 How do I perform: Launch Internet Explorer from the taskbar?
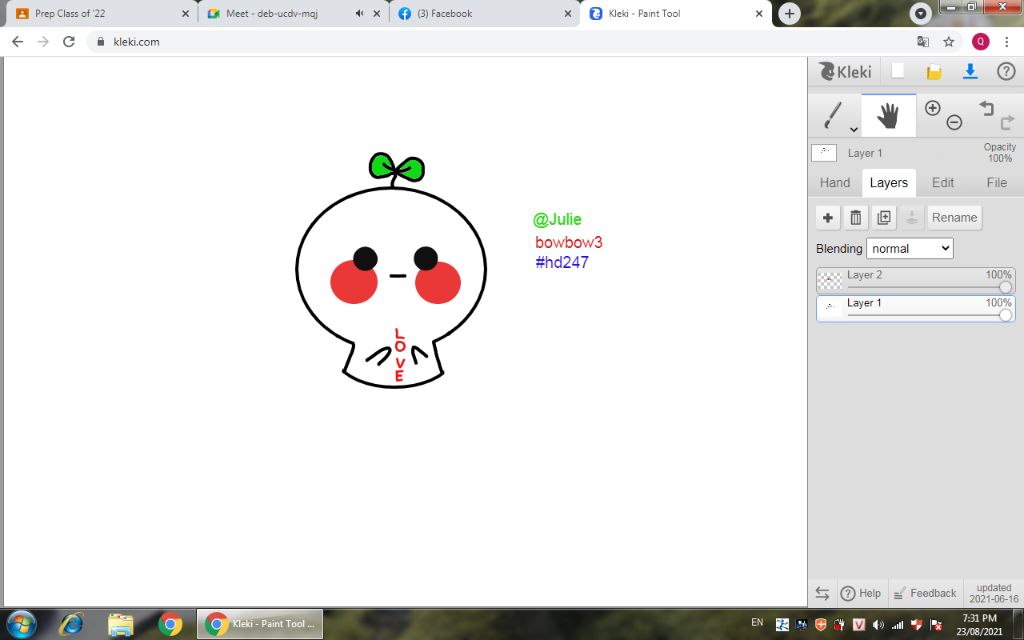tap(71, 624)
